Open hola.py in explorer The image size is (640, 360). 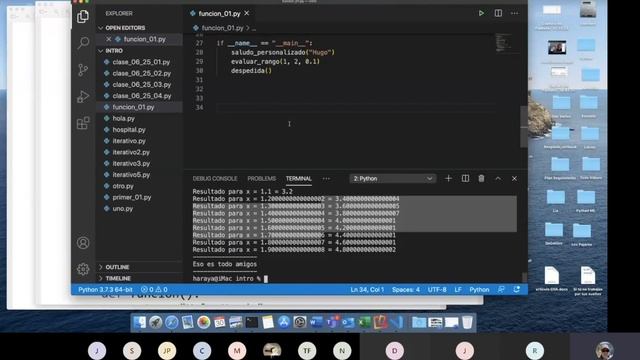[x=123, y=118]
